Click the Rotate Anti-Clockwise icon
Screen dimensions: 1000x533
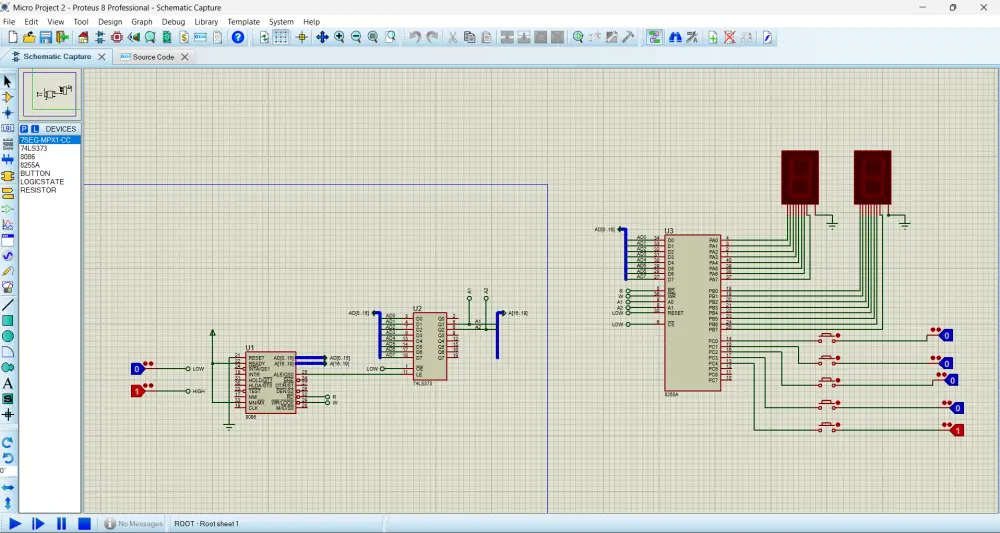pyautogui.click(x=8, y=458)
